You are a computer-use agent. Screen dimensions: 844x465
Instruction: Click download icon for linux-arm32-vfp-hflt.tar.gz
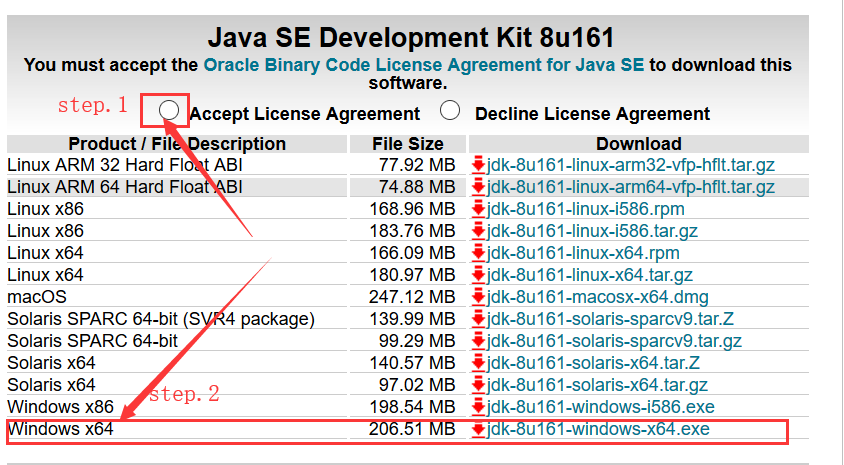coord(478,164)
